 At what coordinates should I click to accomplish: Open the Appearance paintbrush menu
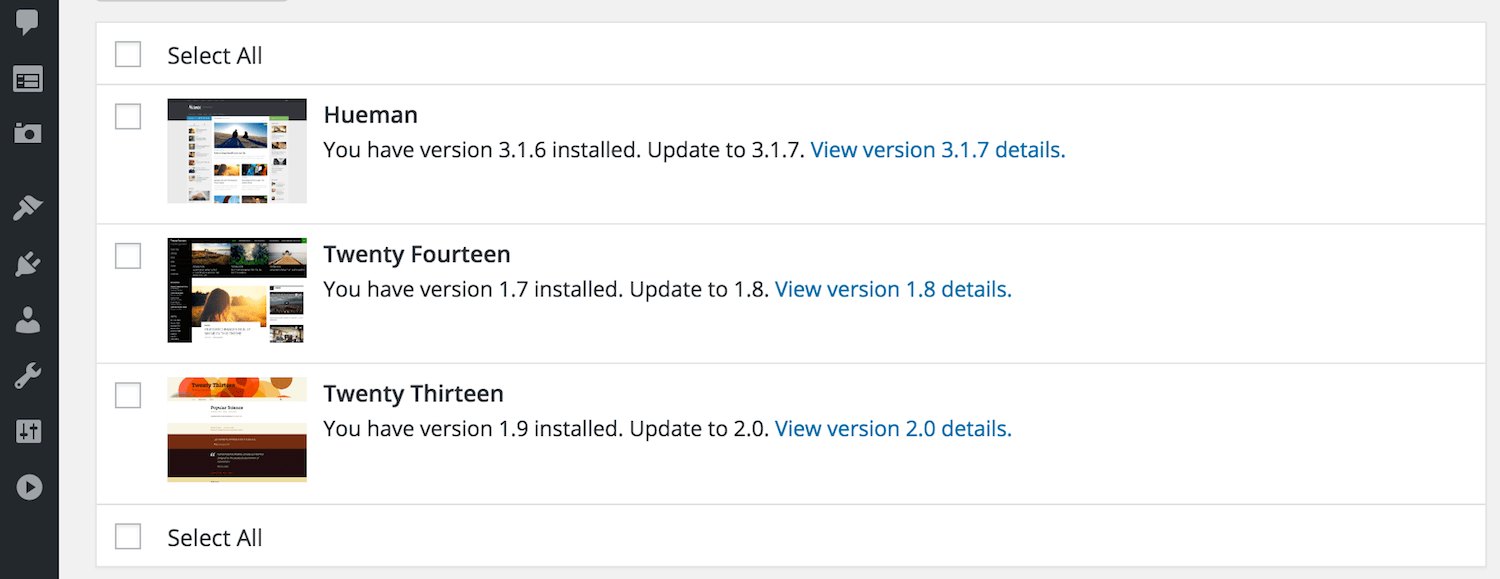click(28, 207)
